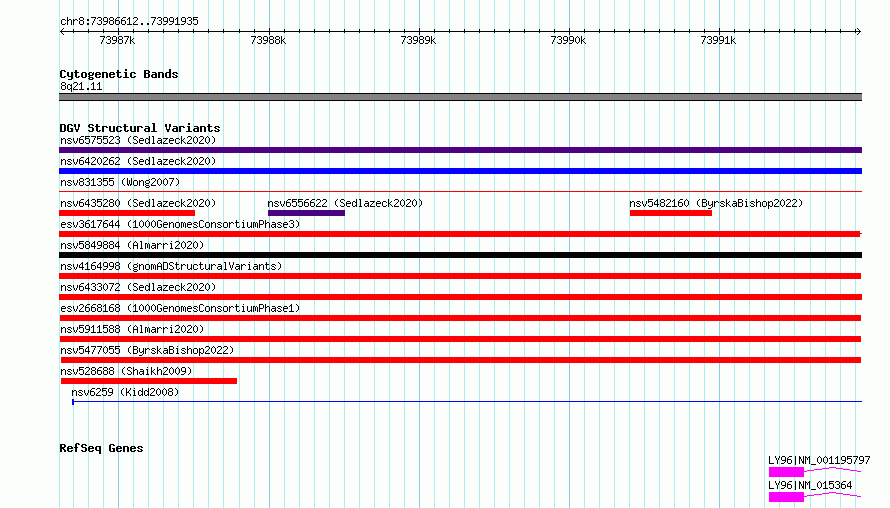The height and width of the screenshot is (508, 890).
Task: Open nsv5849884 (Almarri2020) variant label
Action: click(132, 245)
